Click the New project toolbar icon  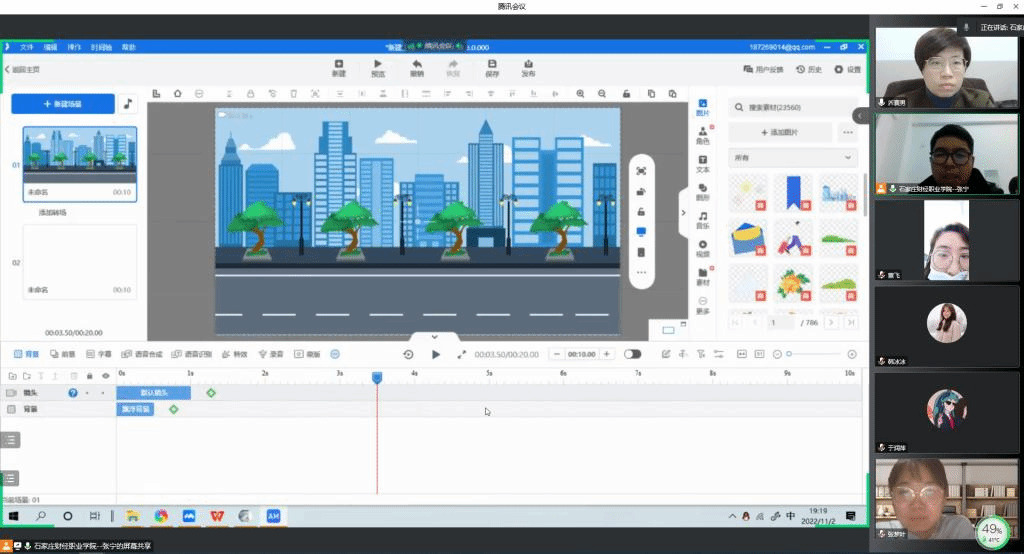pyautogui.click(x=338, y=64)
